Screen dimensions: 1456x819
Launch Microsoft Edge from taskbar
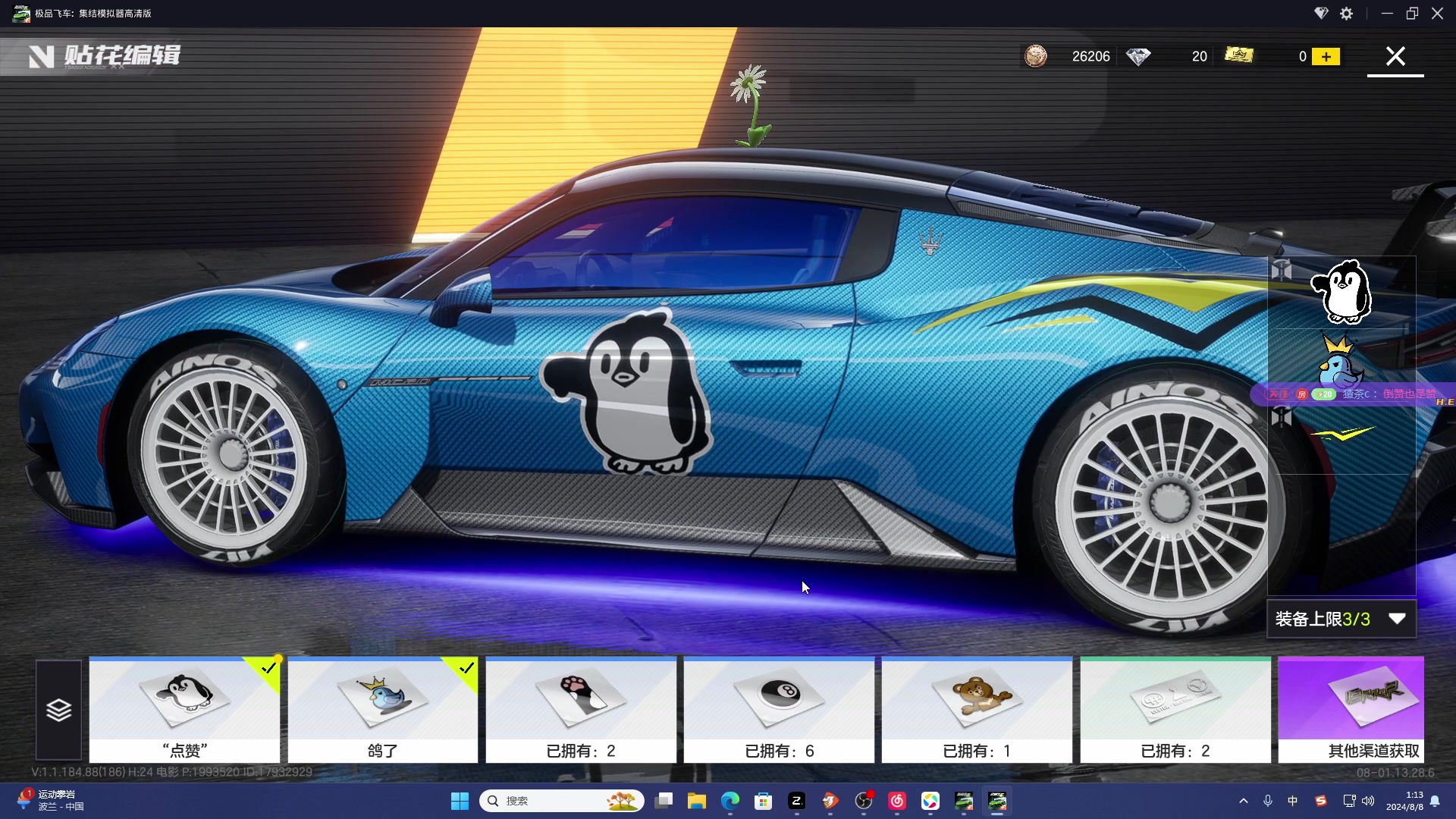(730, 801)
